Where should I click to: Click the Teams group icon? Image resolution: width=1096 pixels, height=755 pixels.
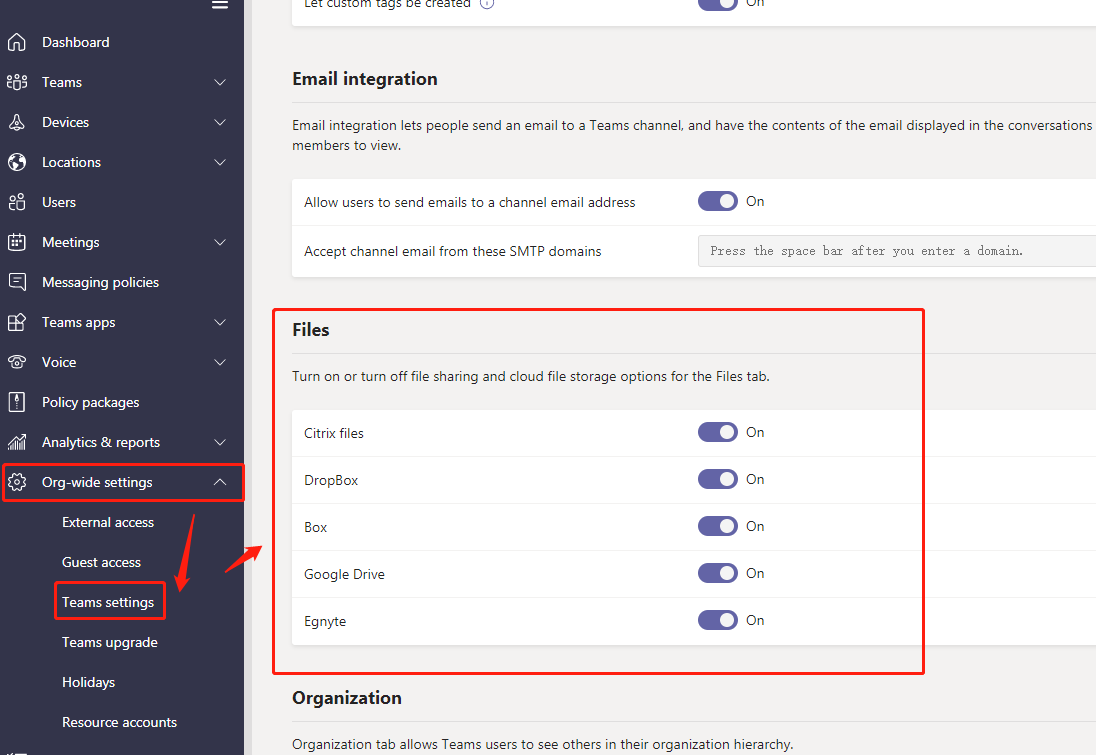tap(17, 82)
